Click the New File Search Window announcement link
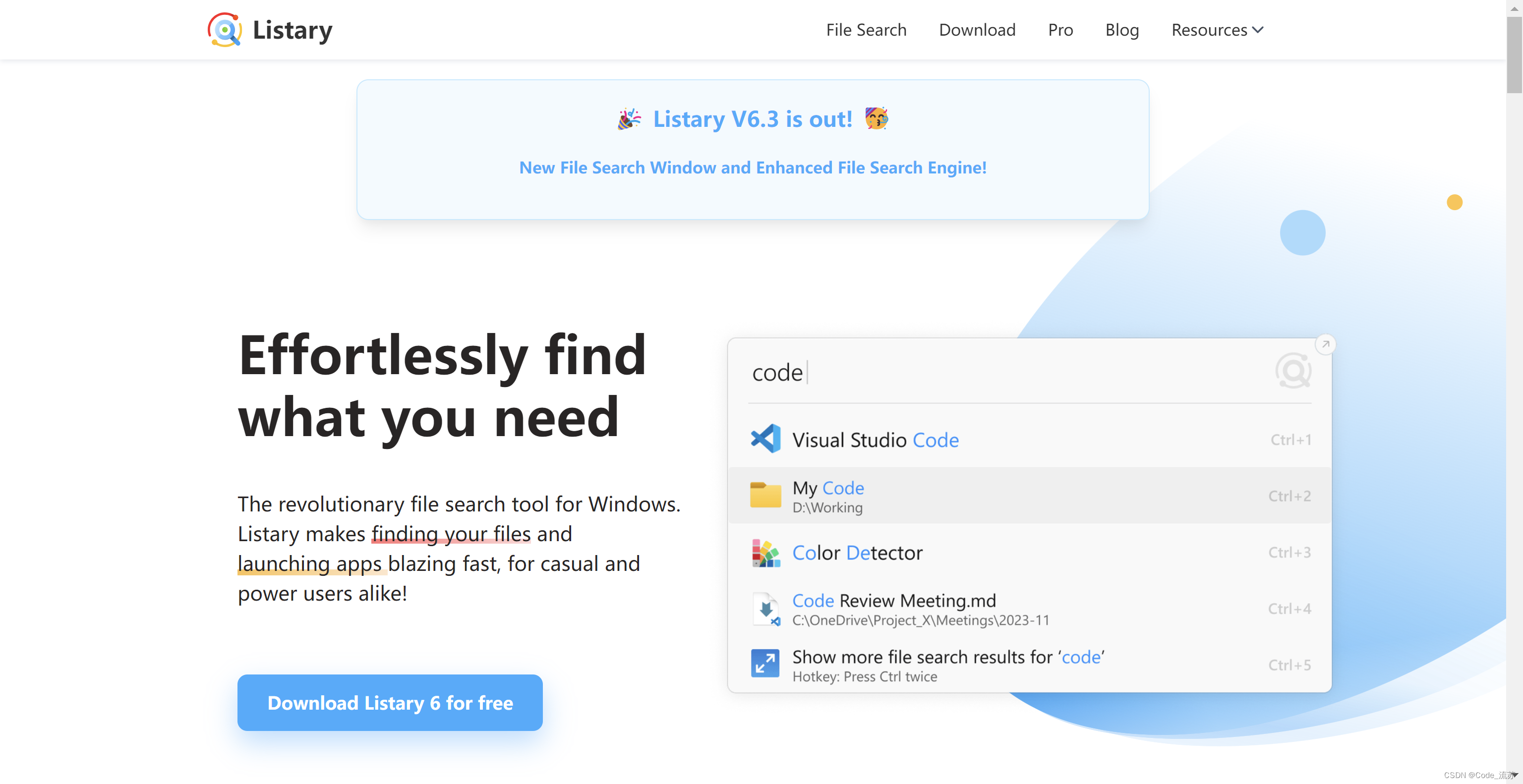The image size is (1523, 784). pos(752,167)
